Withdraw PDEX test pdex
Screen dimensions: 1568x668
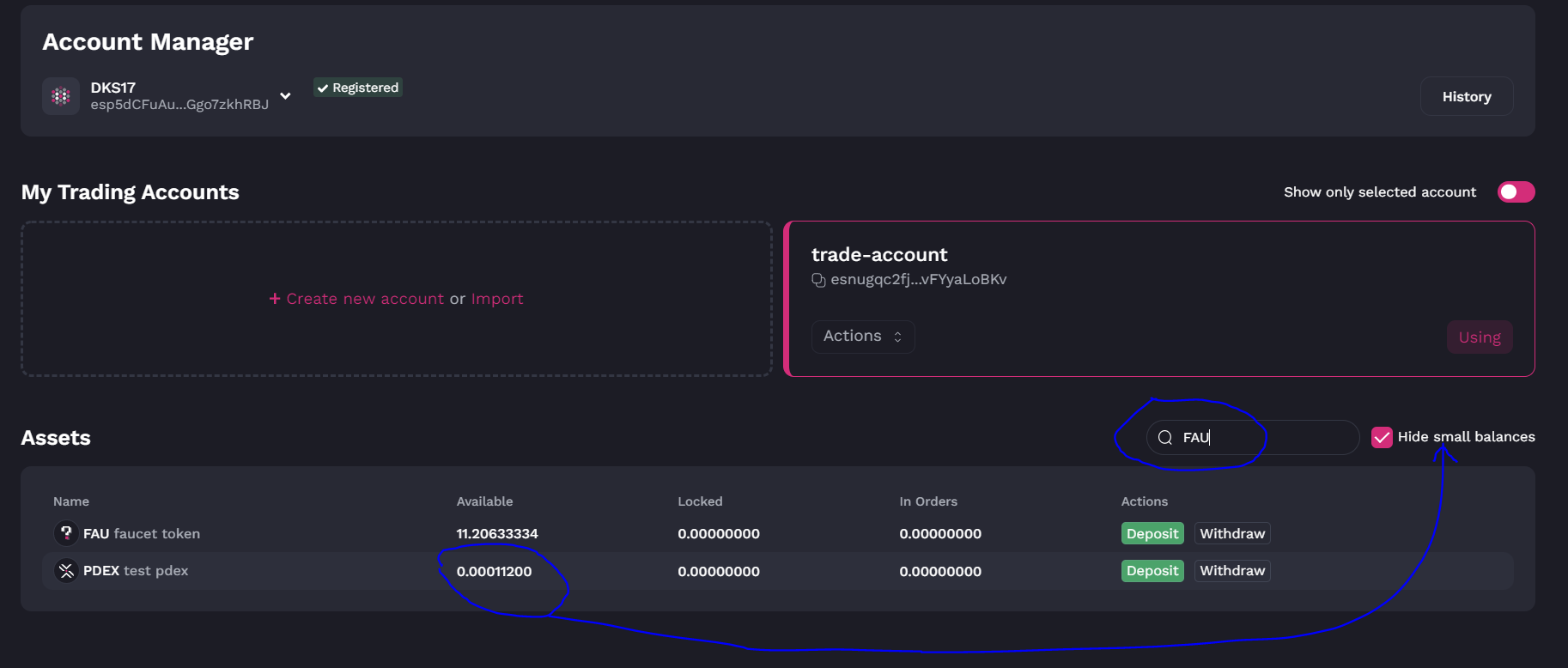pos(1232,571)
